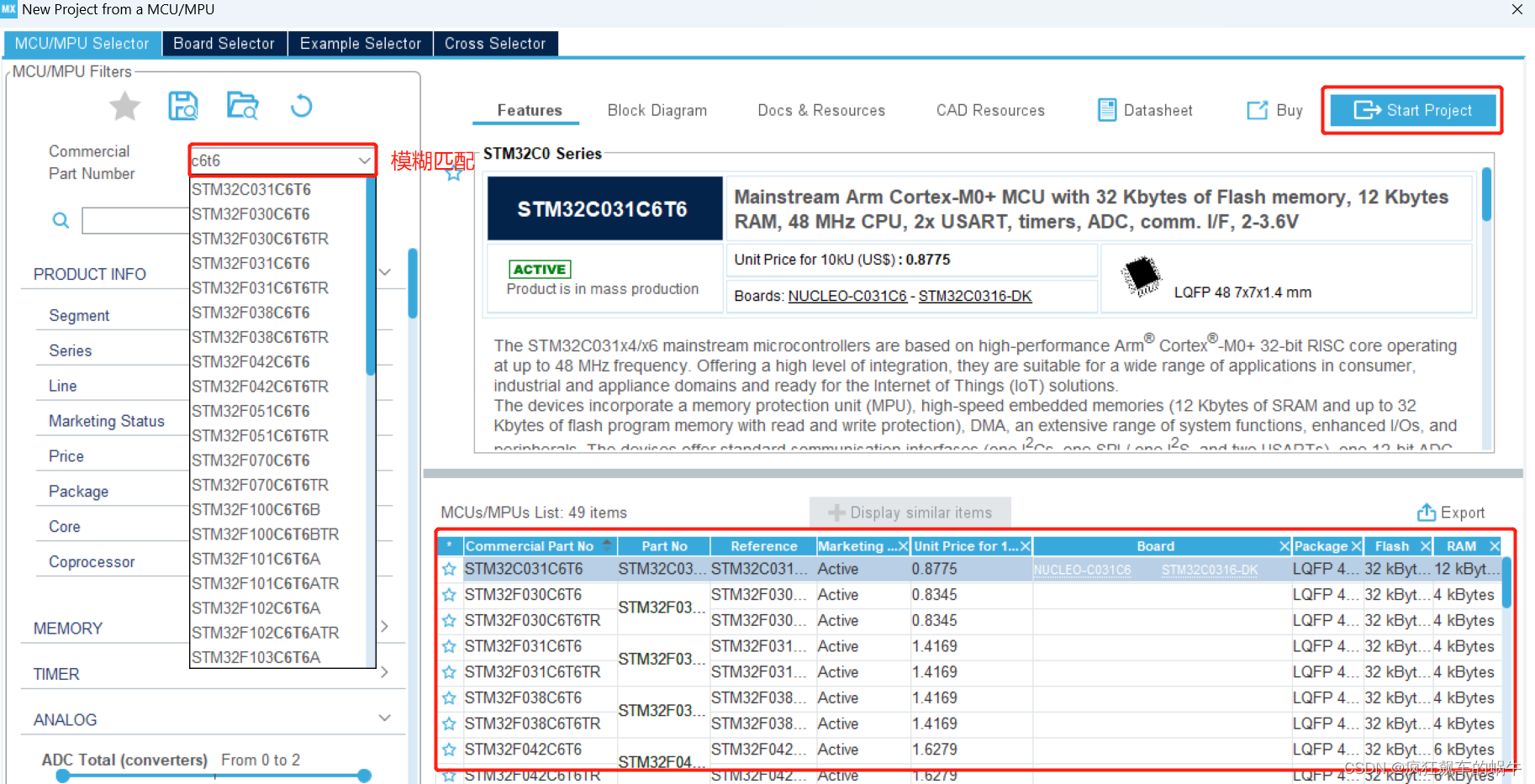Screen dimensions: 1535x784
Task: Expand the TIMER filter section
Action: click(x=385, y=671)
